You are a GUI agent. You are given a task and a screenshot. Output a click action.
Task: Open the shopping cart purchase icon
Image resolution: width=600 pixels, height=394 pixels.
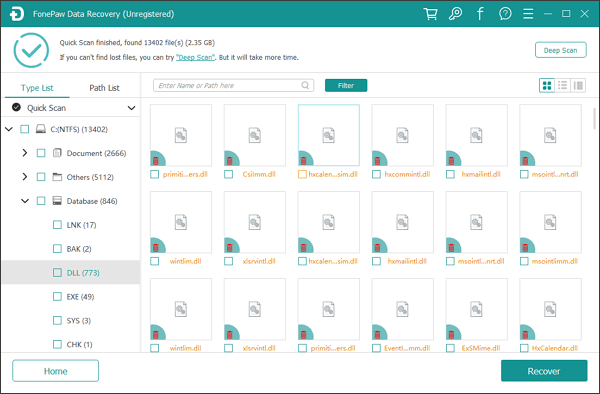(x=430, y=14)
